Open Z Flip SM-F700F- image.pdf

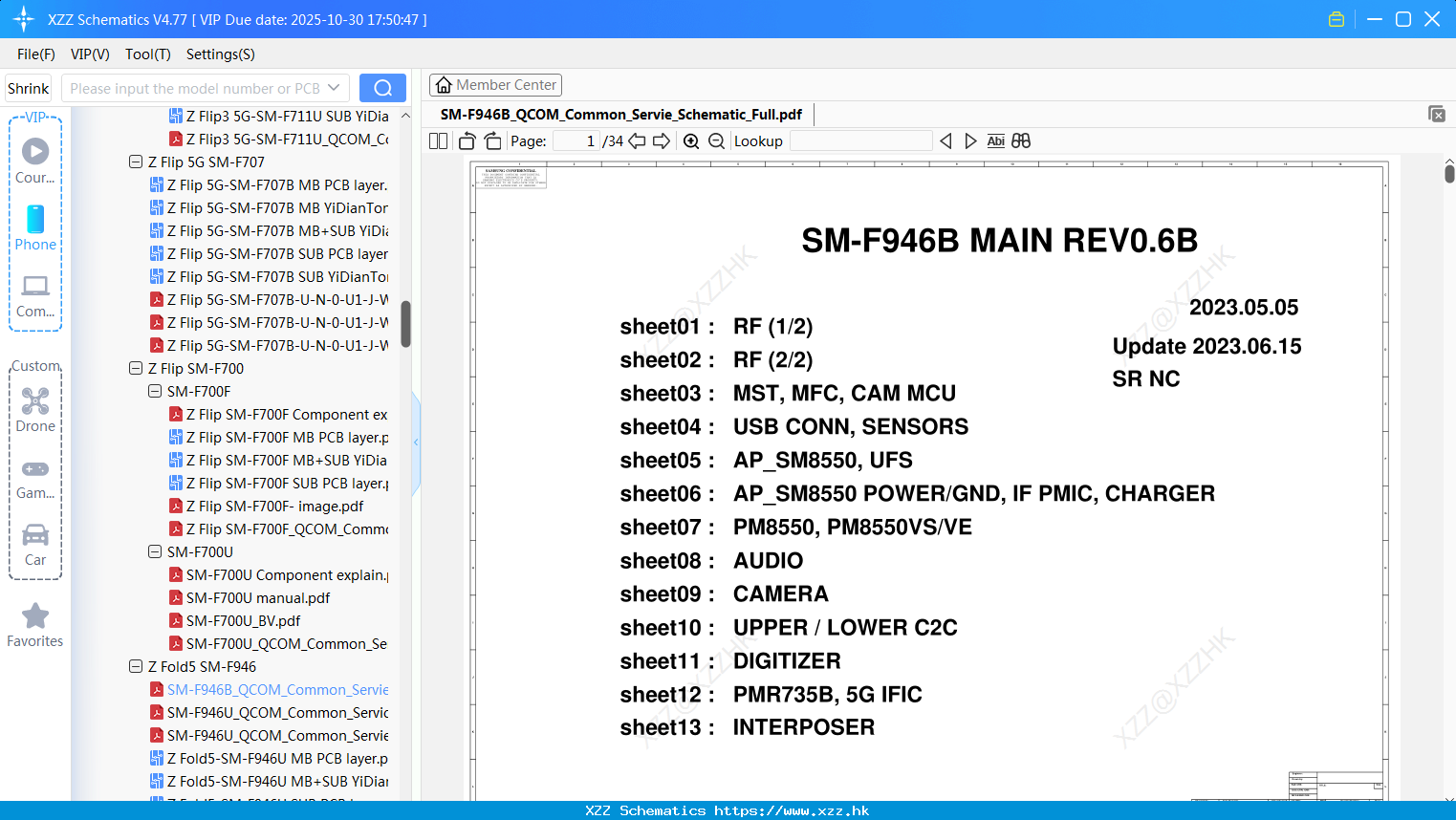click(x=267, y=507)
